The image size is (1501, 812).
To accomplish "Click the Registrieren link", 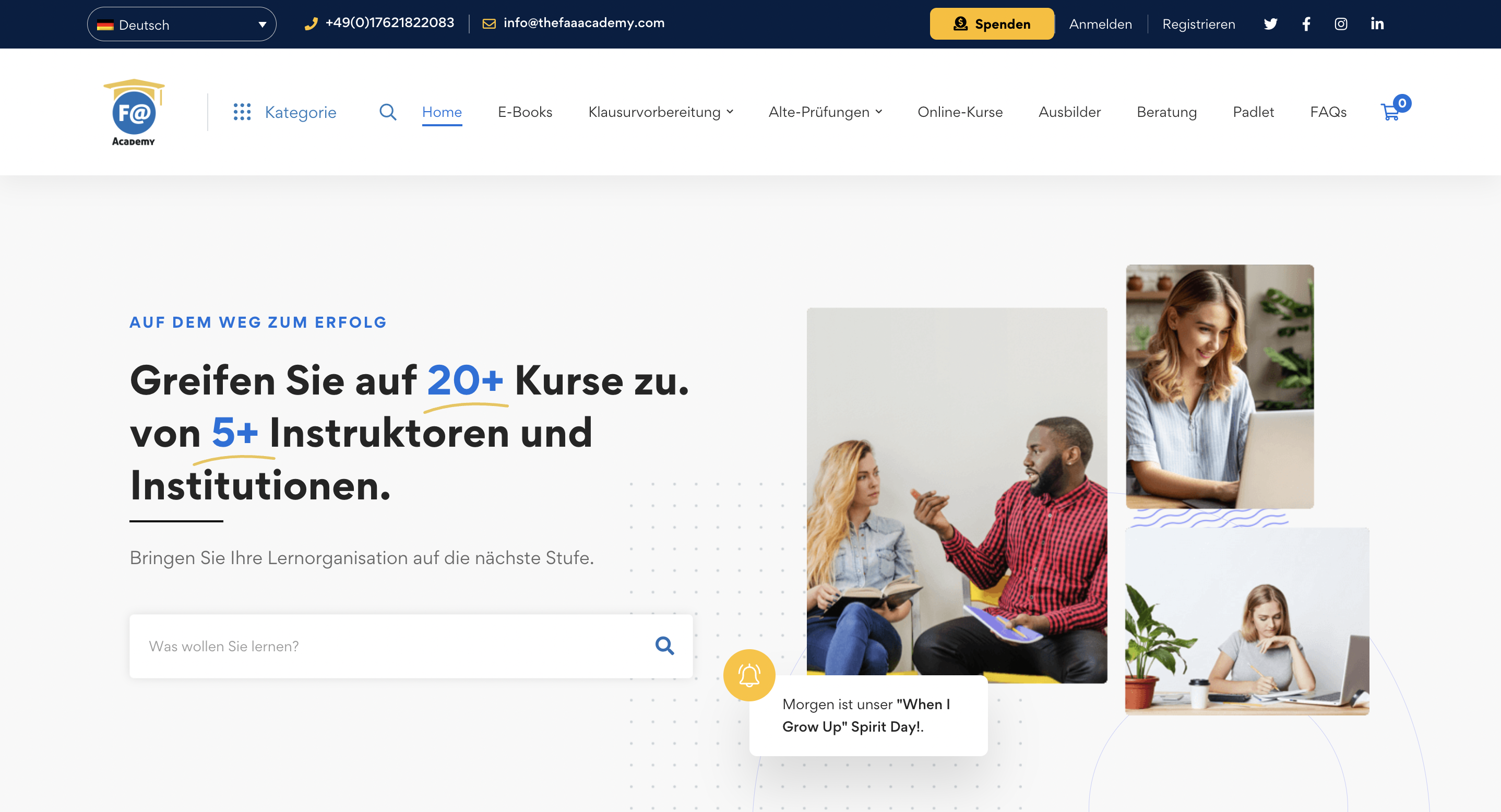I will tap(1198, 24).
